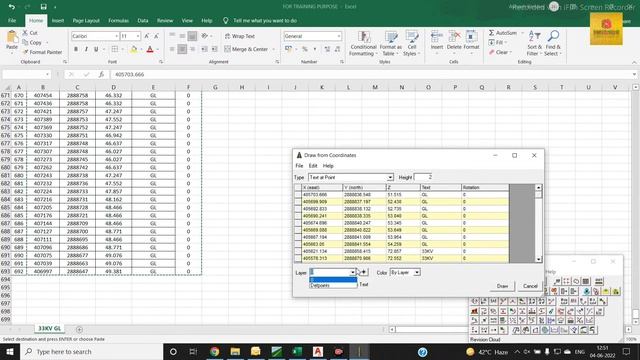Add a new sheet with plus button
This screenshot has height=360, width=640.
79,329
